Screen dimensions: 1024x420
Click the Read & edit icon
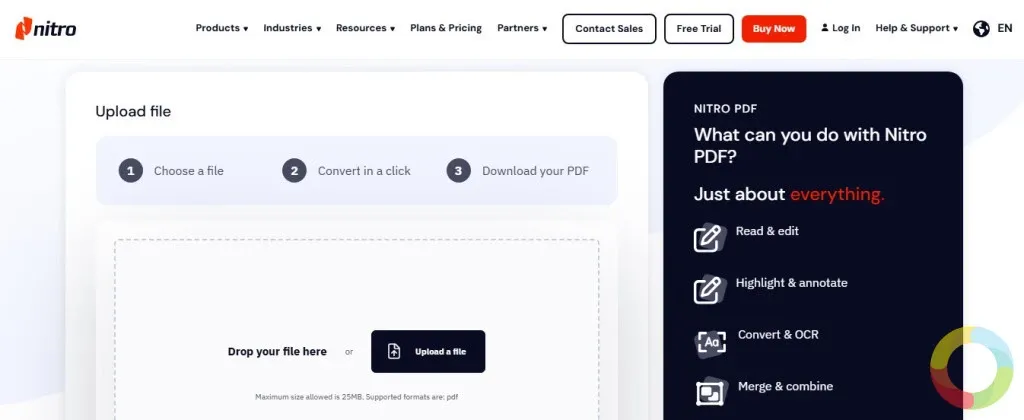[710, 238]
